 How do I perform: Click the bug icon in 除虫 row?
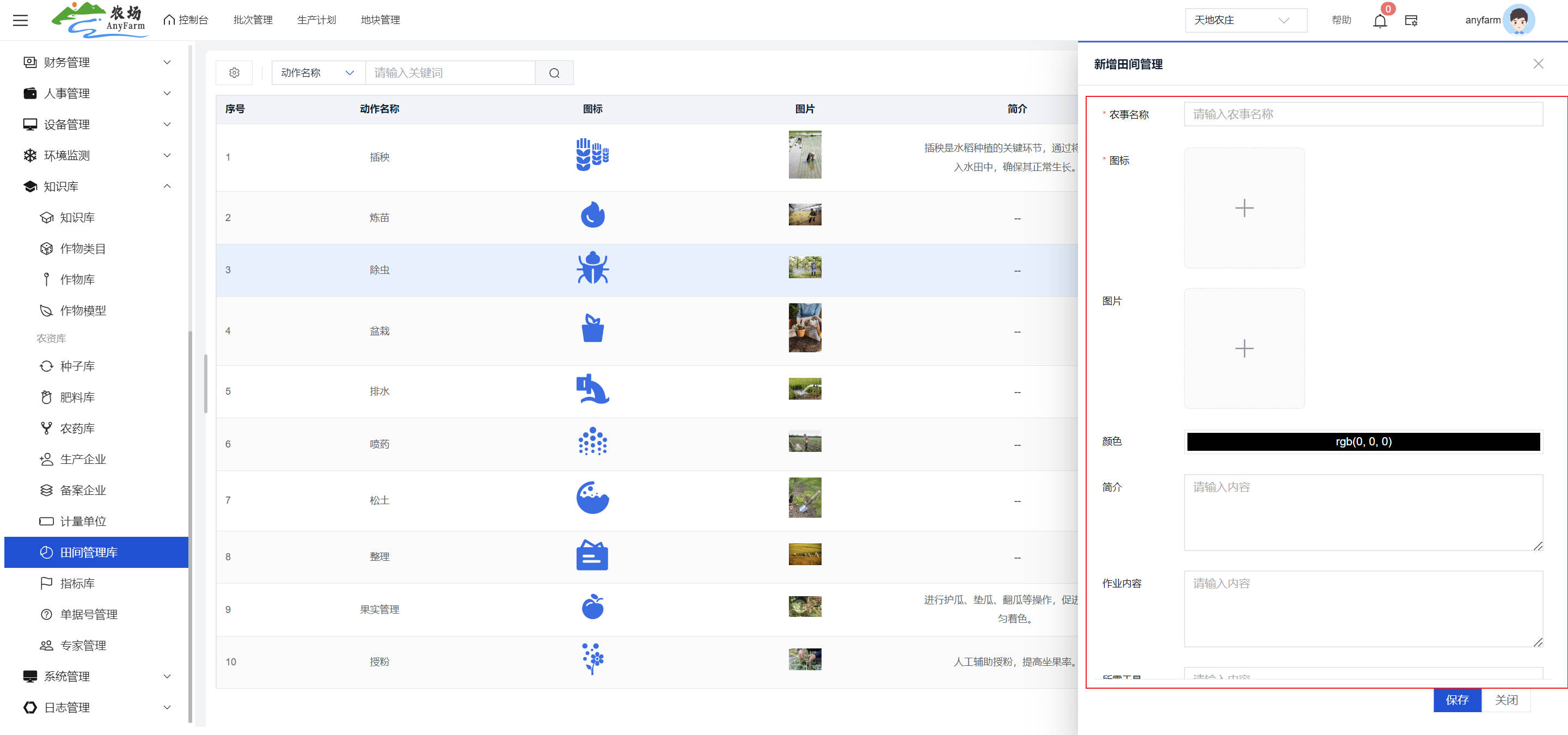click(x=592, y=268)
